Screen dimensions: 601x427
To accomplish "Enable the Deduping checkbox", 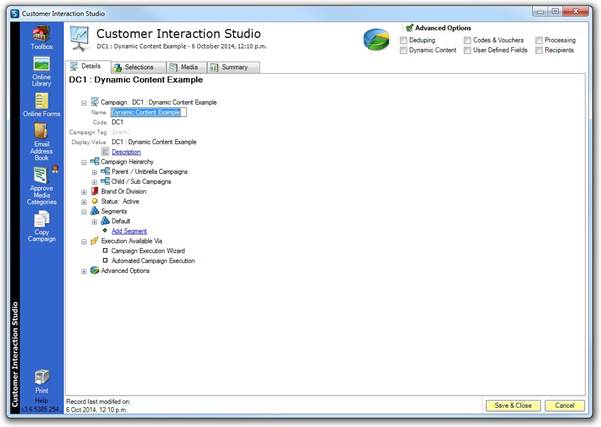I will [403, 40].
